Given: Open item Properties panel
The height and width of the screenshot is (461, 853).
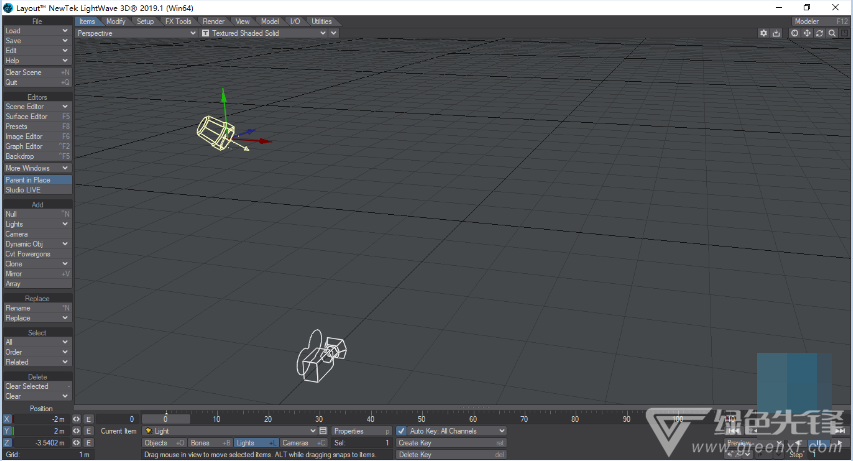Looking at the screenshot, I should point(362,431).
